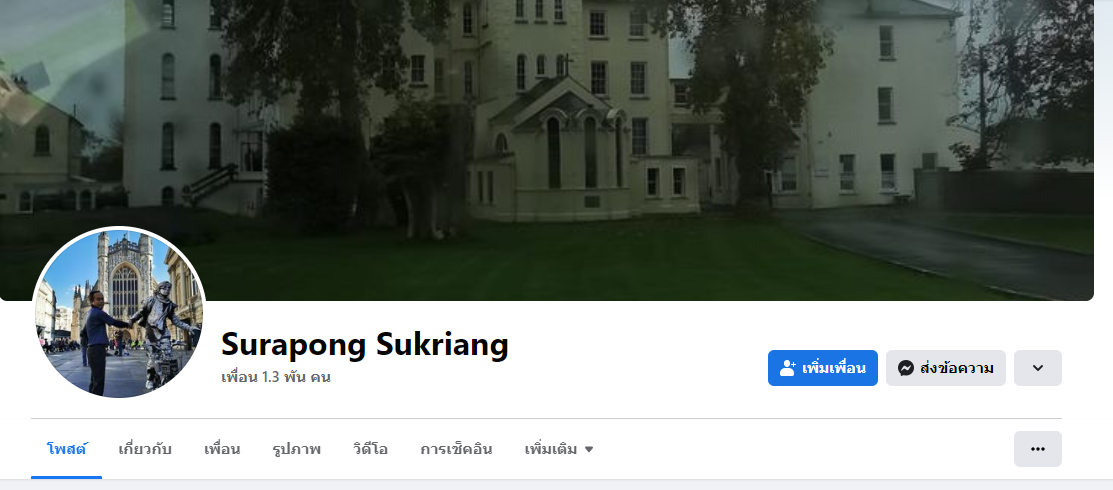
Task: Open the friends count link เพื่อน 1.3 พัน คน
Action: [x=276, y=377]
